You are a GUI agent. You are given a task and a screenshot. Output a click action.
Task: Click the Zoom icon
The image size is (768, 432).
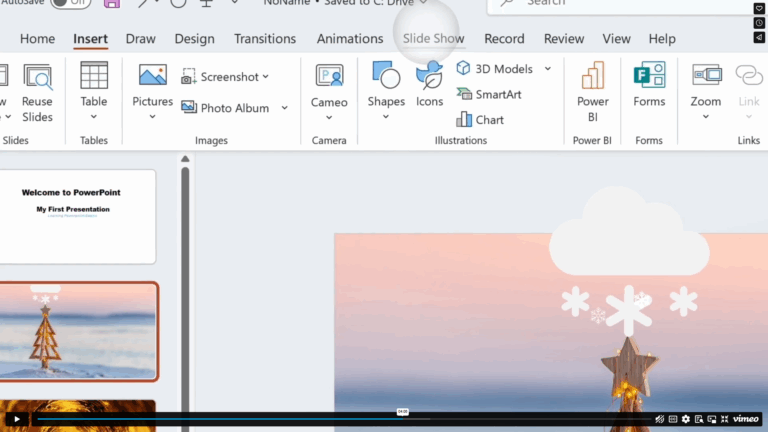[706, 75]
